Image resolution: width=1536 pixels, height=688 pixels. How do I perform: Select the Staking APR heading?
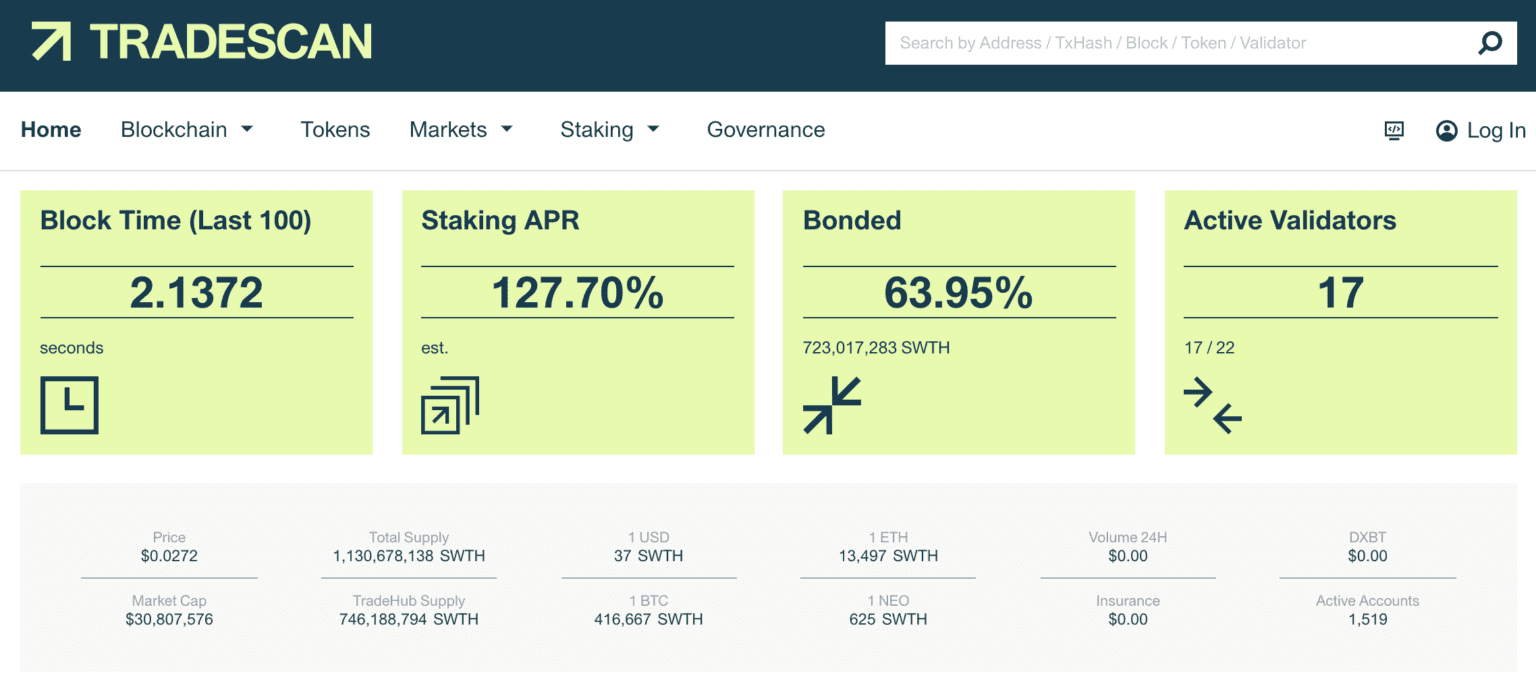(500, 221)
